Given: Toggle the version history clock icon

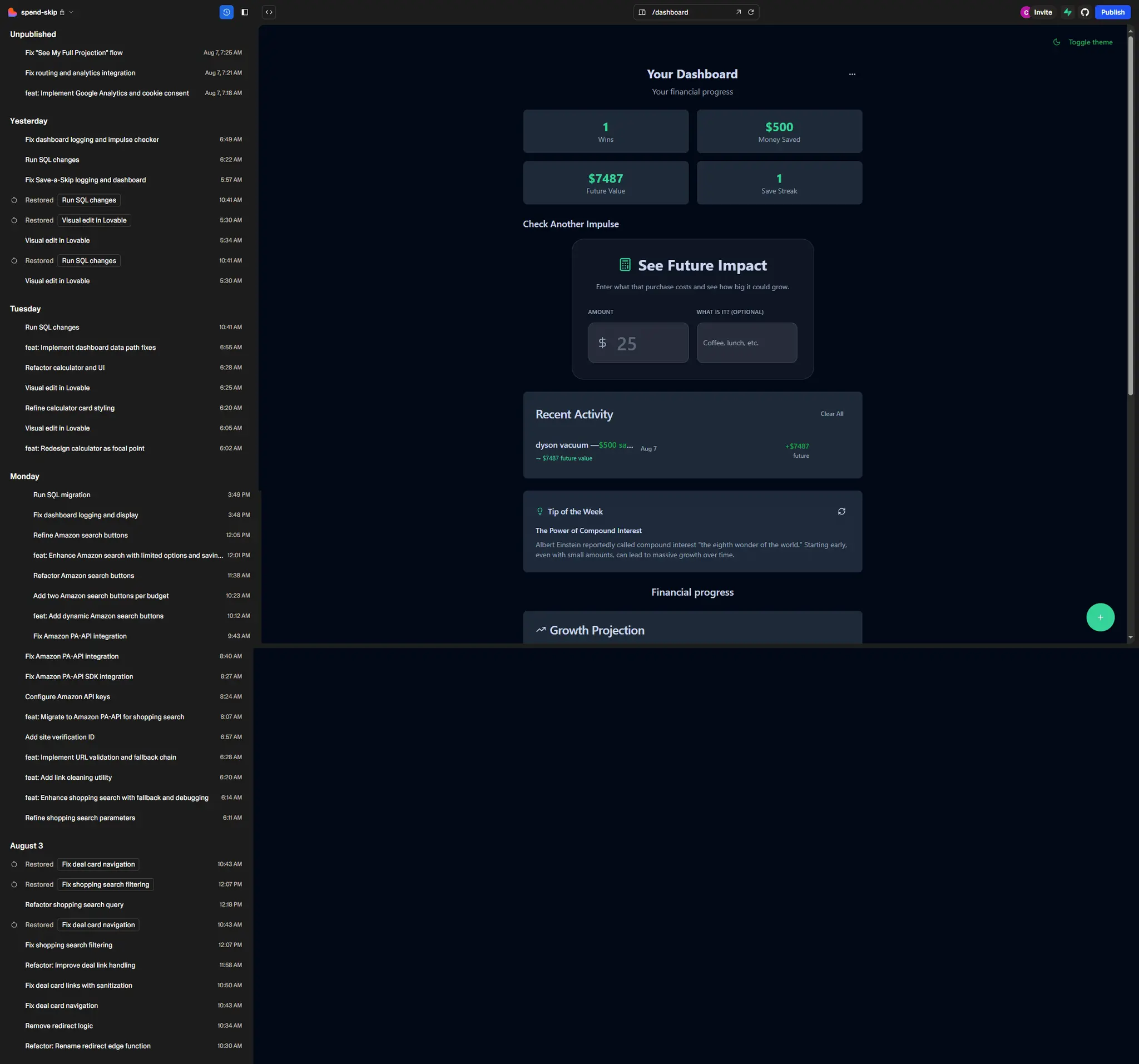Looking at the screenshot, I should (x=226, y=12).
